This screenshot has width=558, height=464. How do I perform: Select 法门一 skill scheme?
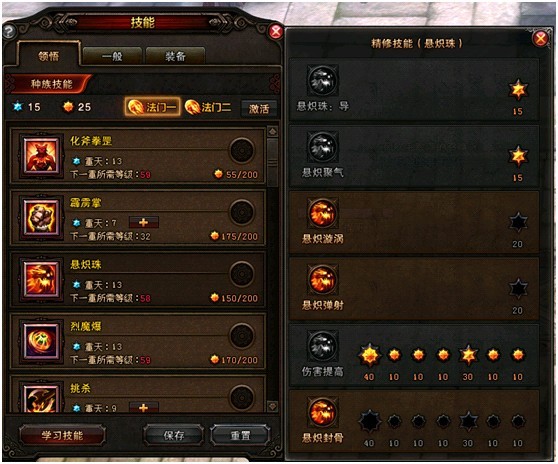pyautogui.click(x=153, y=107)
